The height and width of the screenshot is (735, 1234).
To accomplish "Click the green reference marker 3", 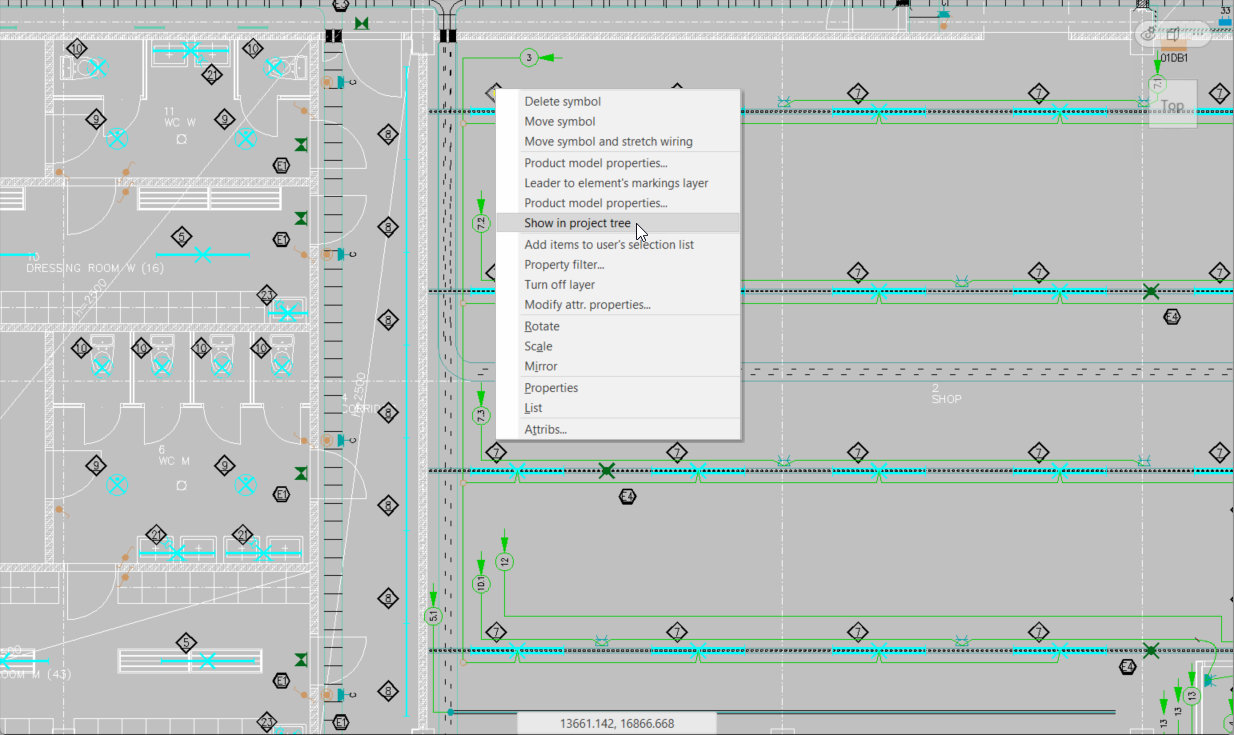I will coord(528,57).
